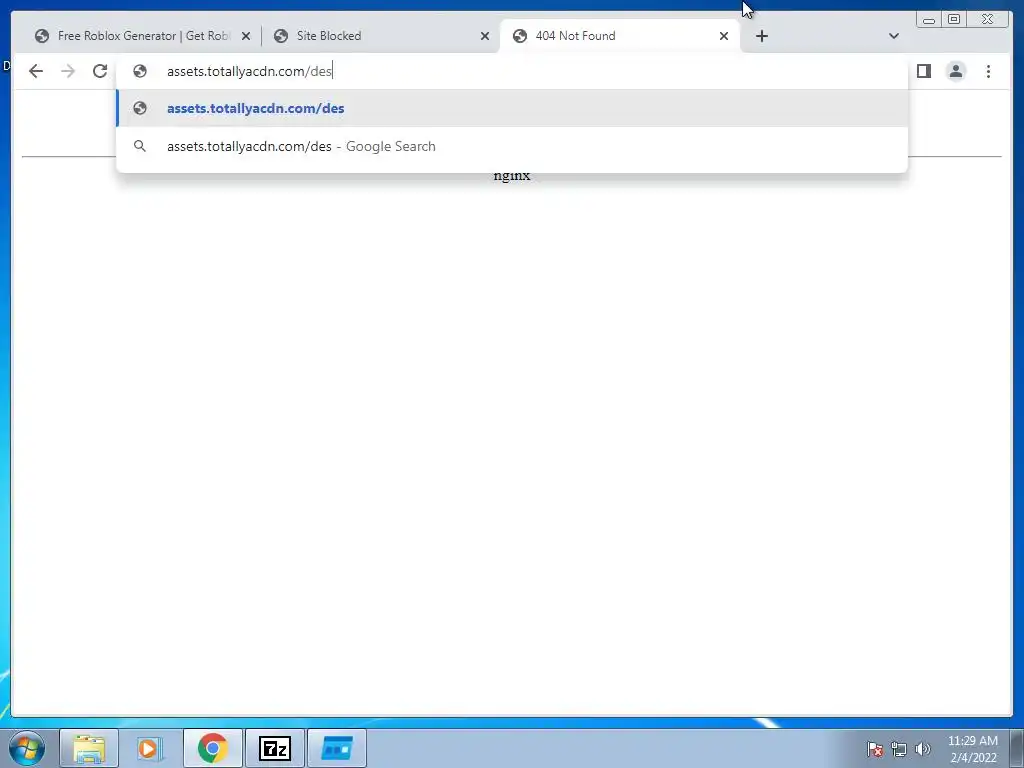Image resolution: width=1024 pixels, height=768 pixels.
Task: Click the network icon in system tray
Action: 899,749
